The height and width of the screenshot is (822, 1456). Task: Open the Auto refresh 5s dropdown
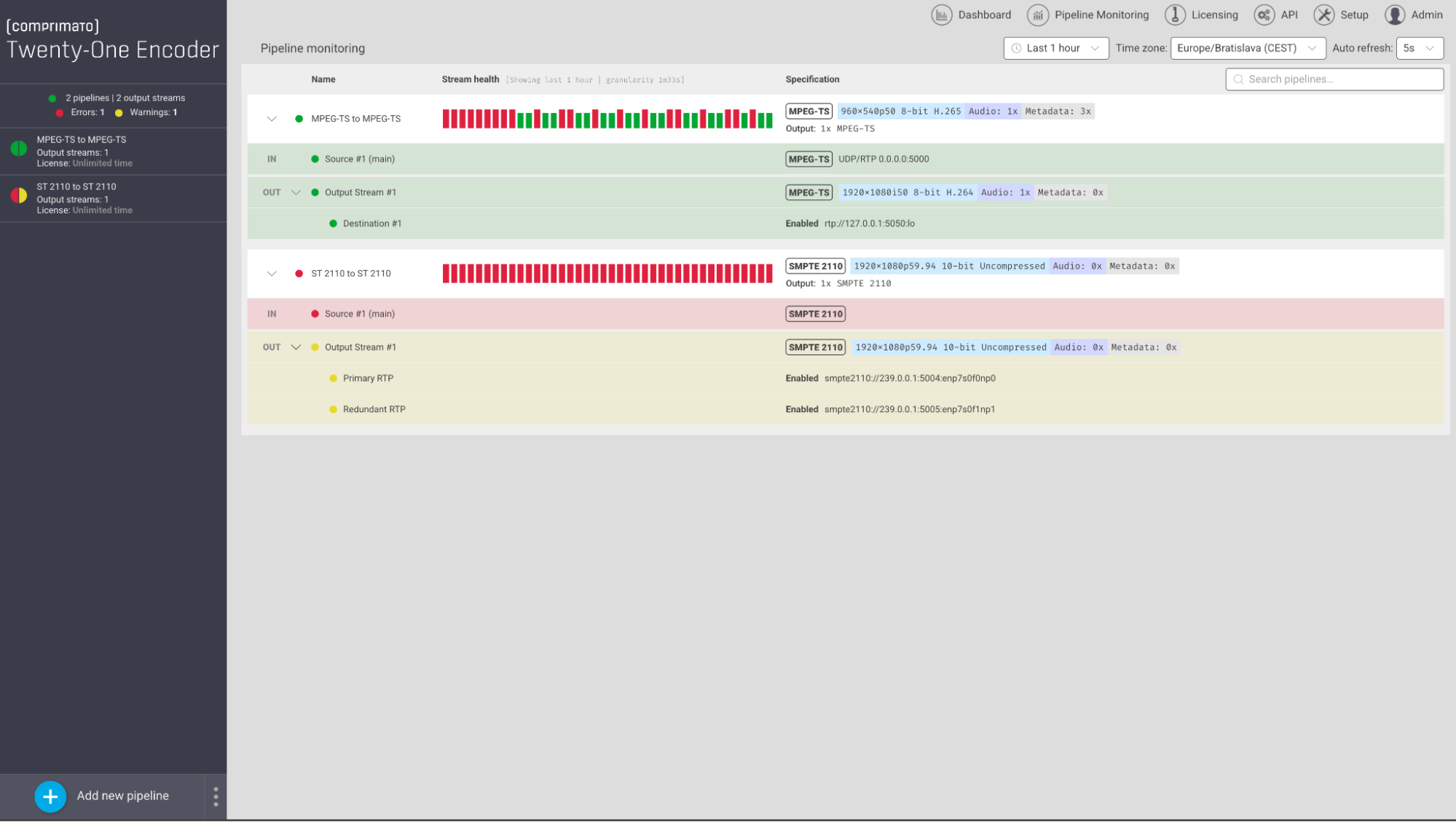click(x=1420, y=48)
